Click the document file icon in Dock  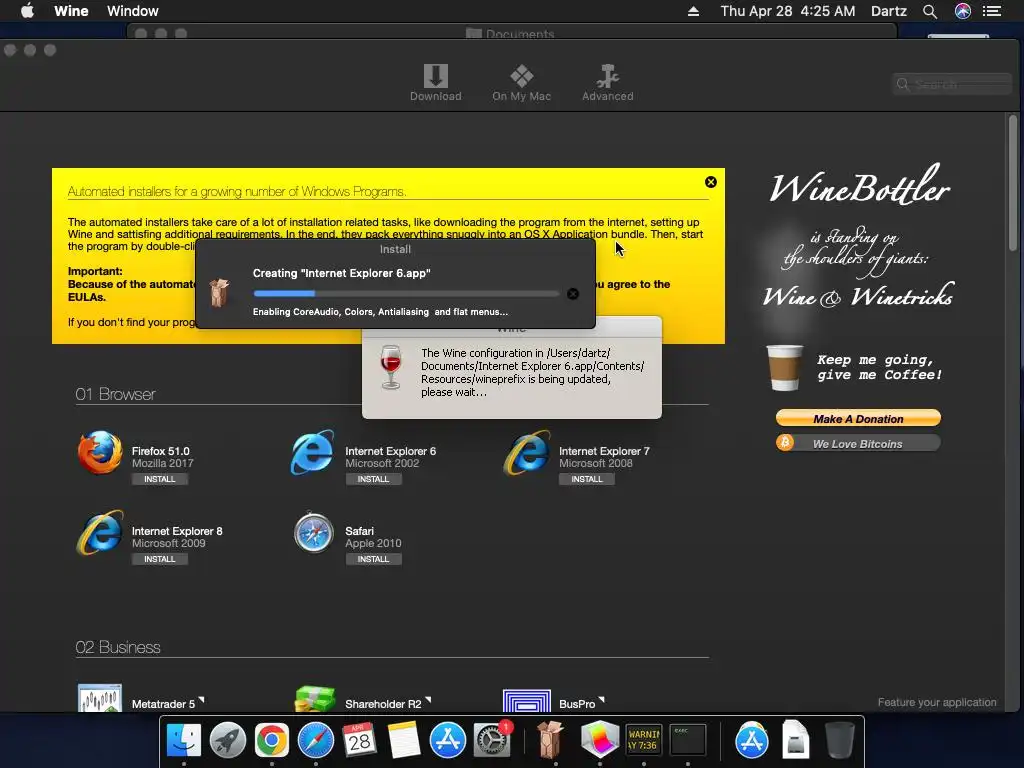click(x=795, y=741)
